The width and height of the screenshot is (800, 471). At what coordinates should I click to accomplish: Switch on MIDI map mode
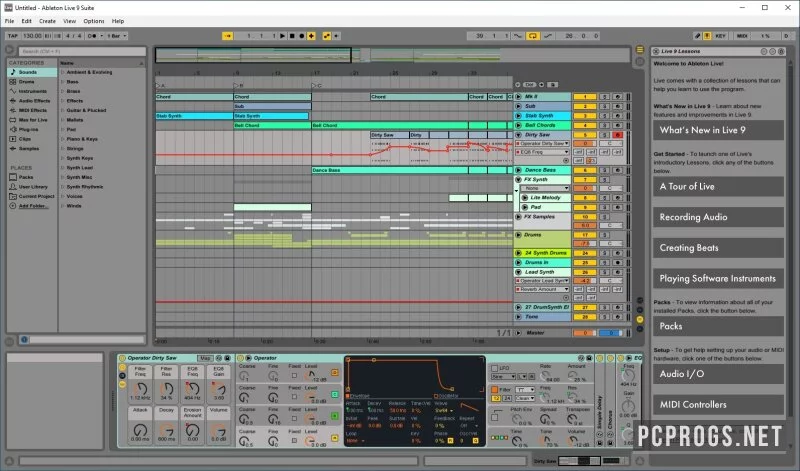tap(742, 36)
